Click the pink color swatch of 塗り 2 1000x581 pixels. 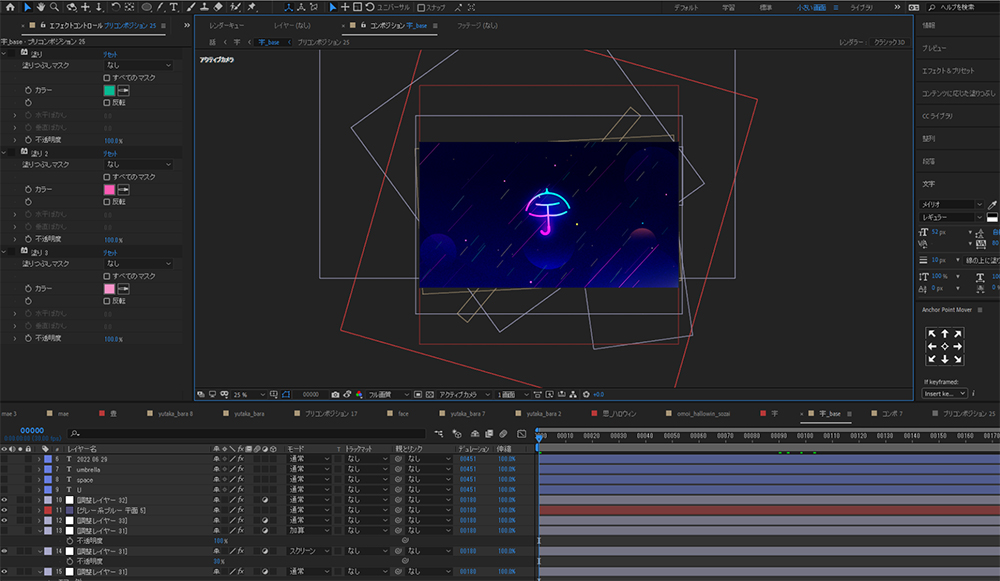(x=109, y=189)
